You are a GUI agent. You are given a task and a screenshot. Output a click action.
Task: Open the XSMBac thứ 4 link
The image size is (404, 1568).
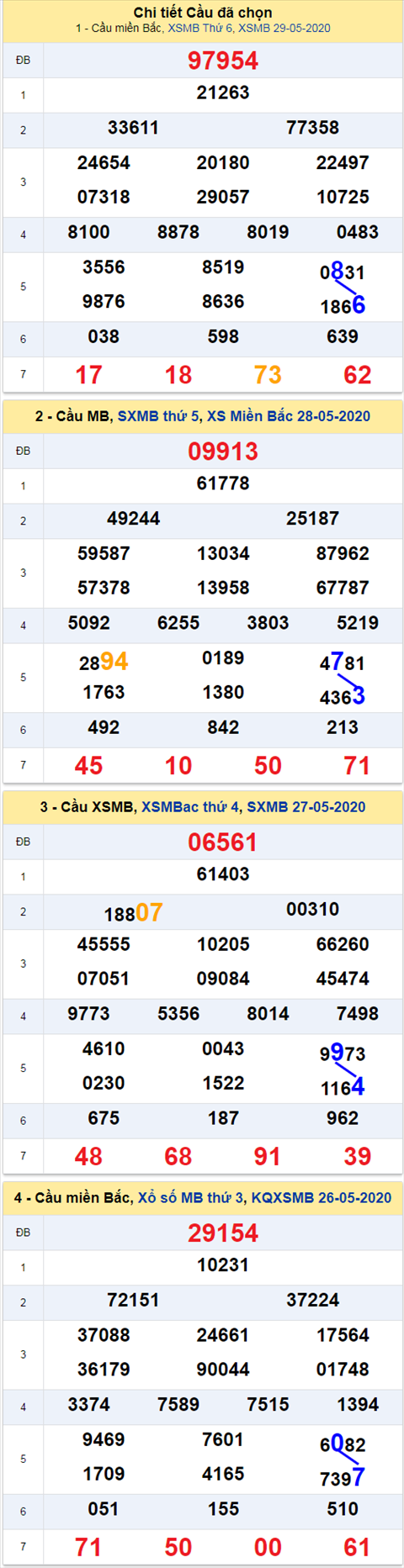pyautogui.click(x=190, y=807)
